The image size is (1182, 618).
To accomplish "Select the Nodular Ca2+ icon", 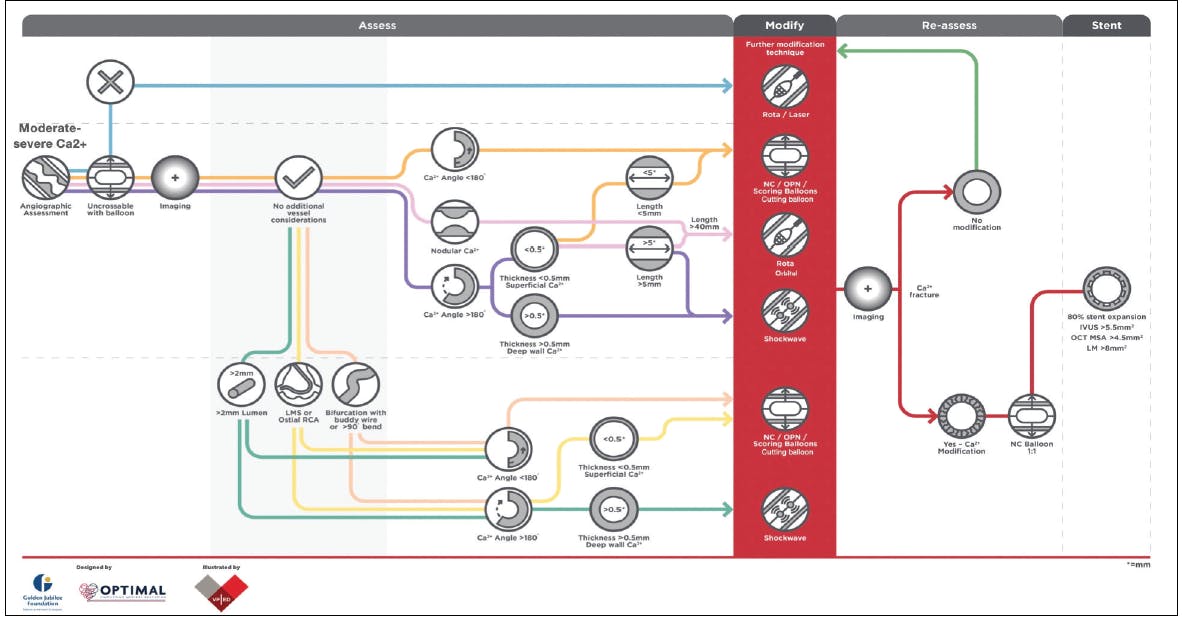I will tap(455, 222).
